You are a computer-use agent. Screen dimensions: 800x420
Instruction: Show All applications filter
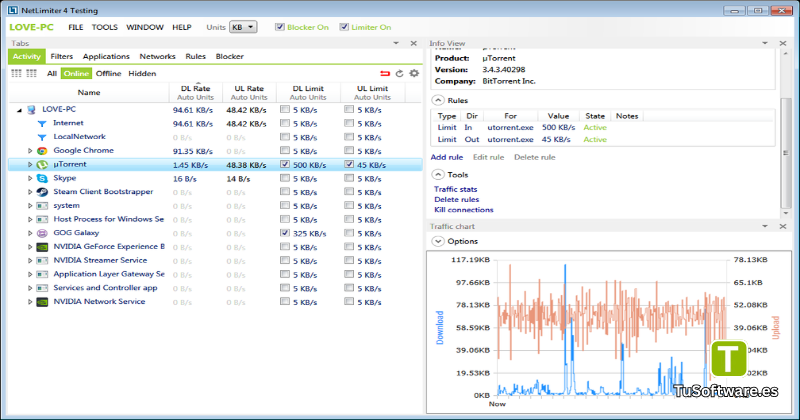[52, 73]
